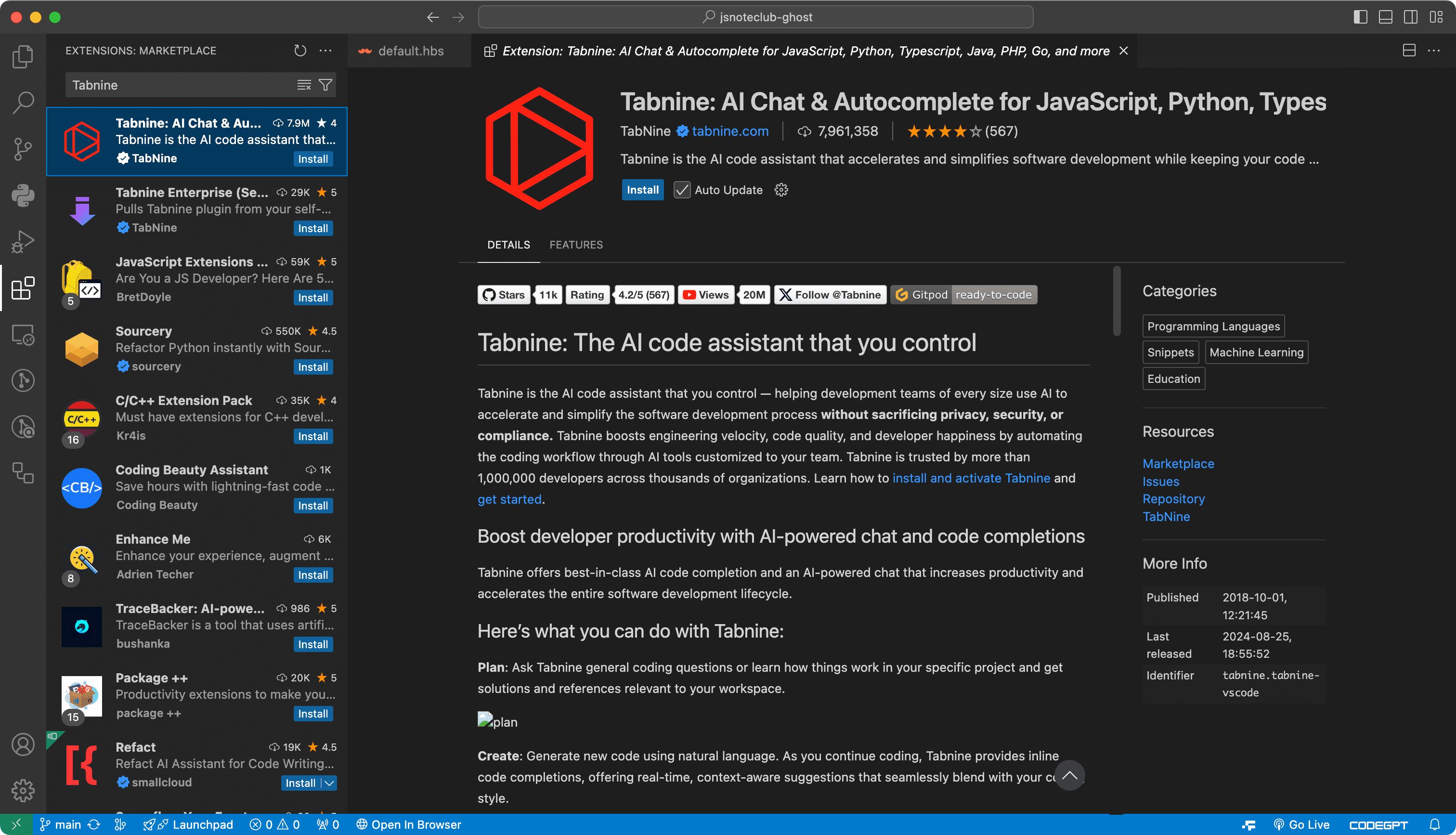This screenshot has width=1456, height=835.
Task: Toggle the Auto Update checkbox
Action: [x=682, y=190]
